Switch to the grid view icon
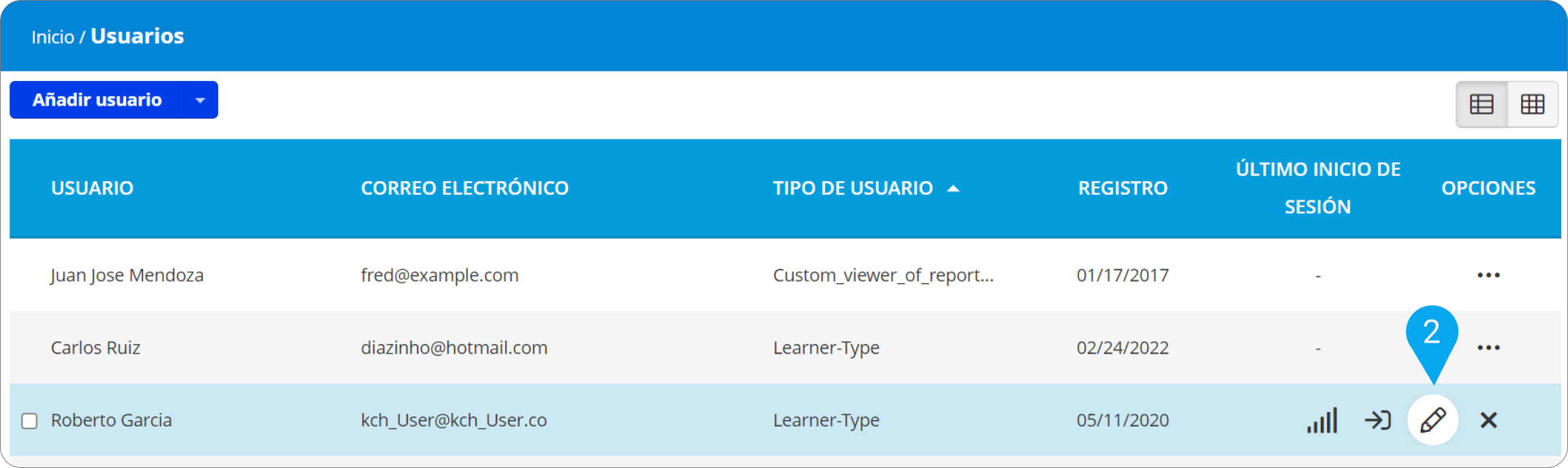The height and width of the screenshot is (468, 1568). (1533, 104)
